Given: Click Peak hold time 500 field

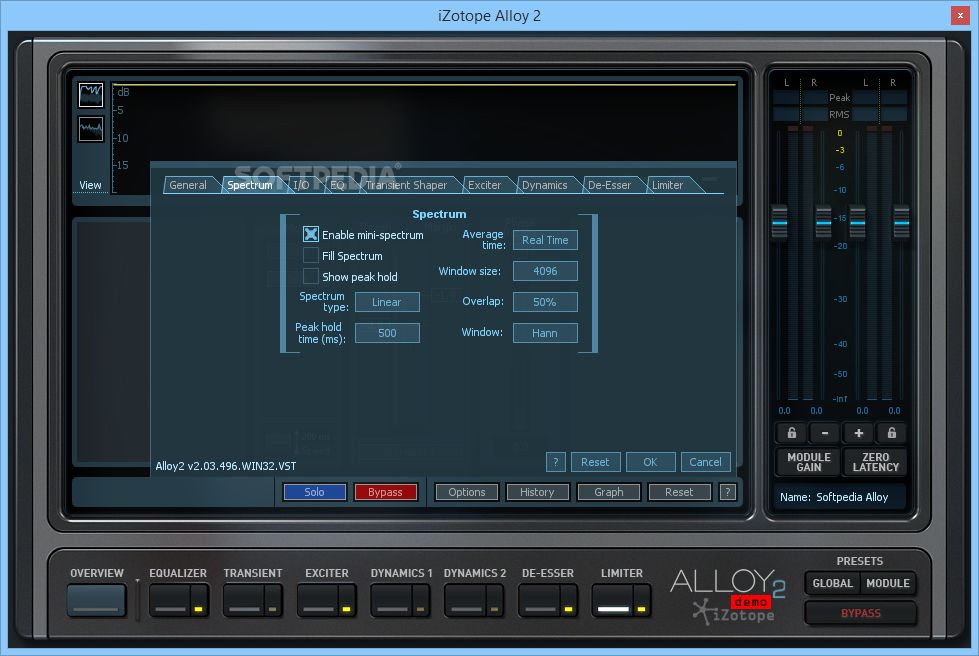Looking at the screenshot, I should (x=387, y=333).
